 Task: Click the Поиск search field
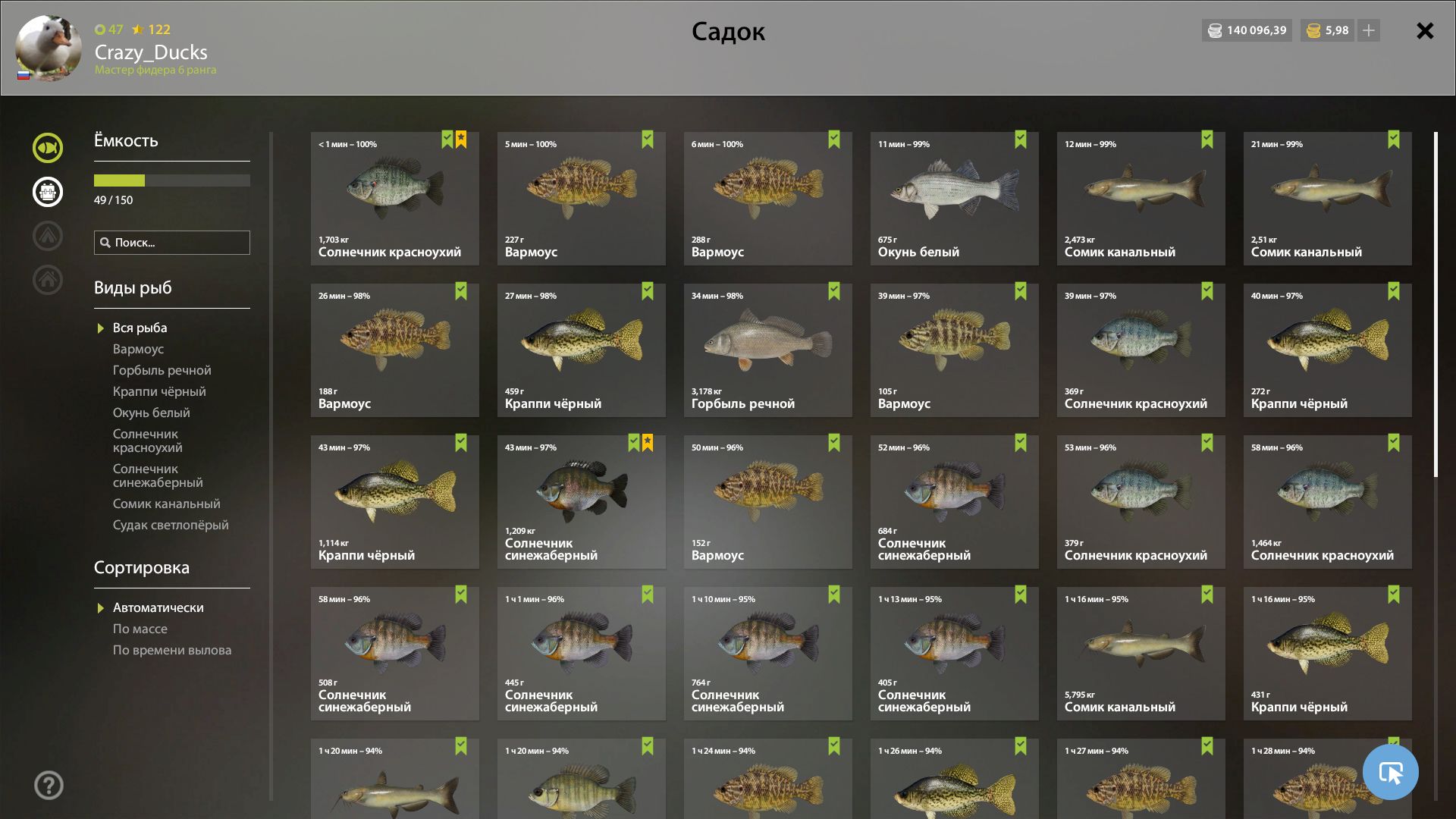tap(172, 243)
